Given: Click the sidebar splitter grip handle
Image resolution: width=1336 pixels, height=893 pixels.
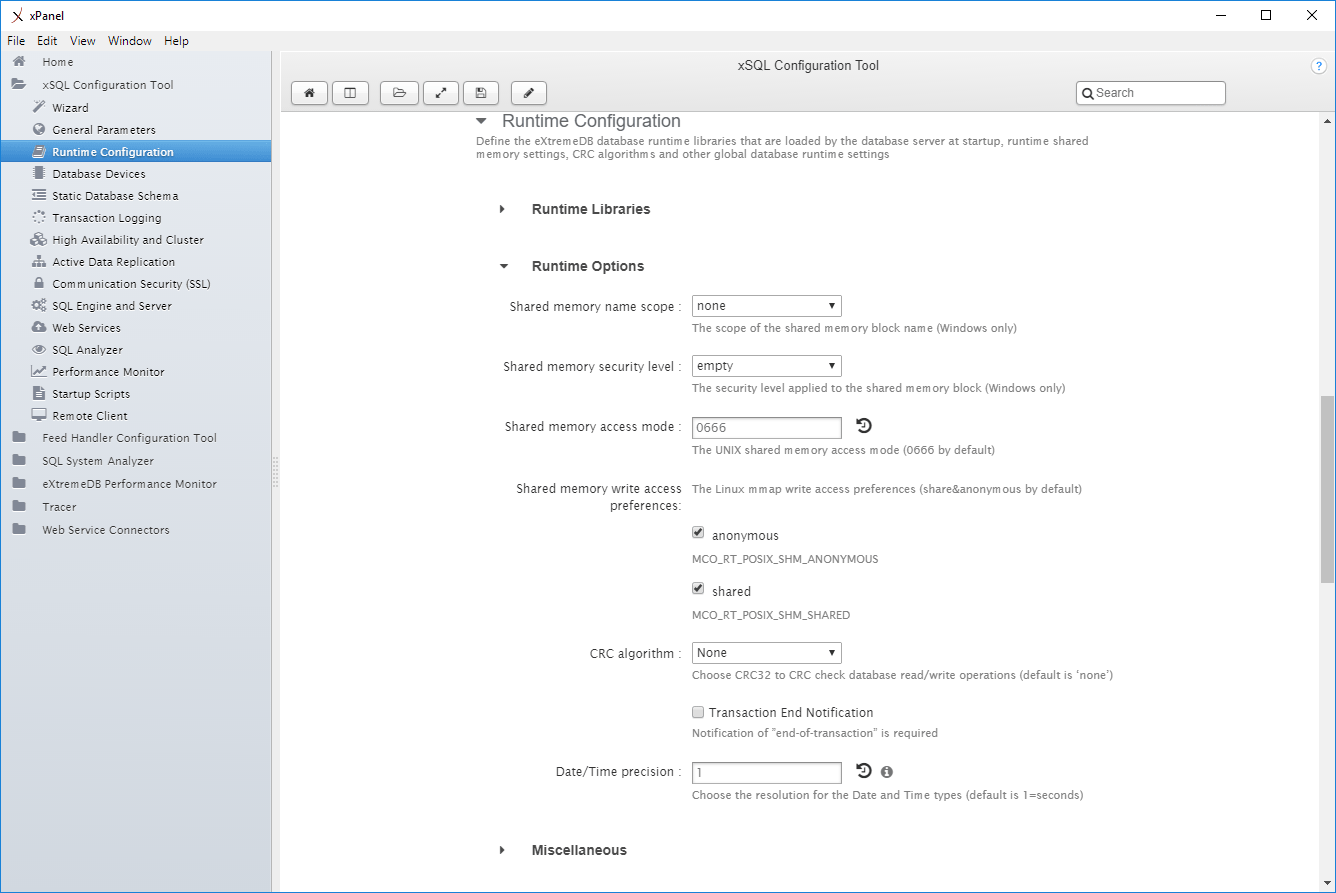Looking at the screenshot, I should coord(276,472).
